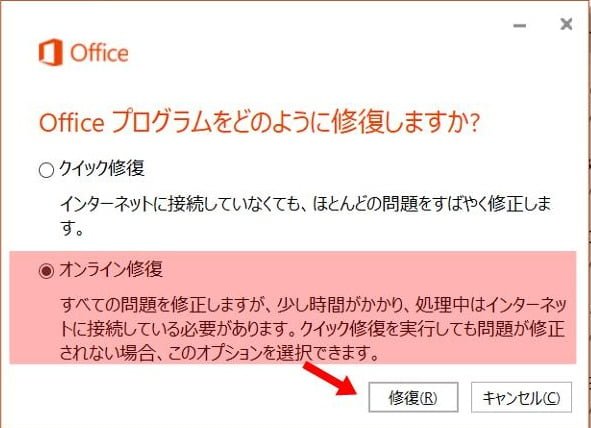591x428 pixels.
Task: Cancel with the キャンセル(C) button
Action: 521,397
